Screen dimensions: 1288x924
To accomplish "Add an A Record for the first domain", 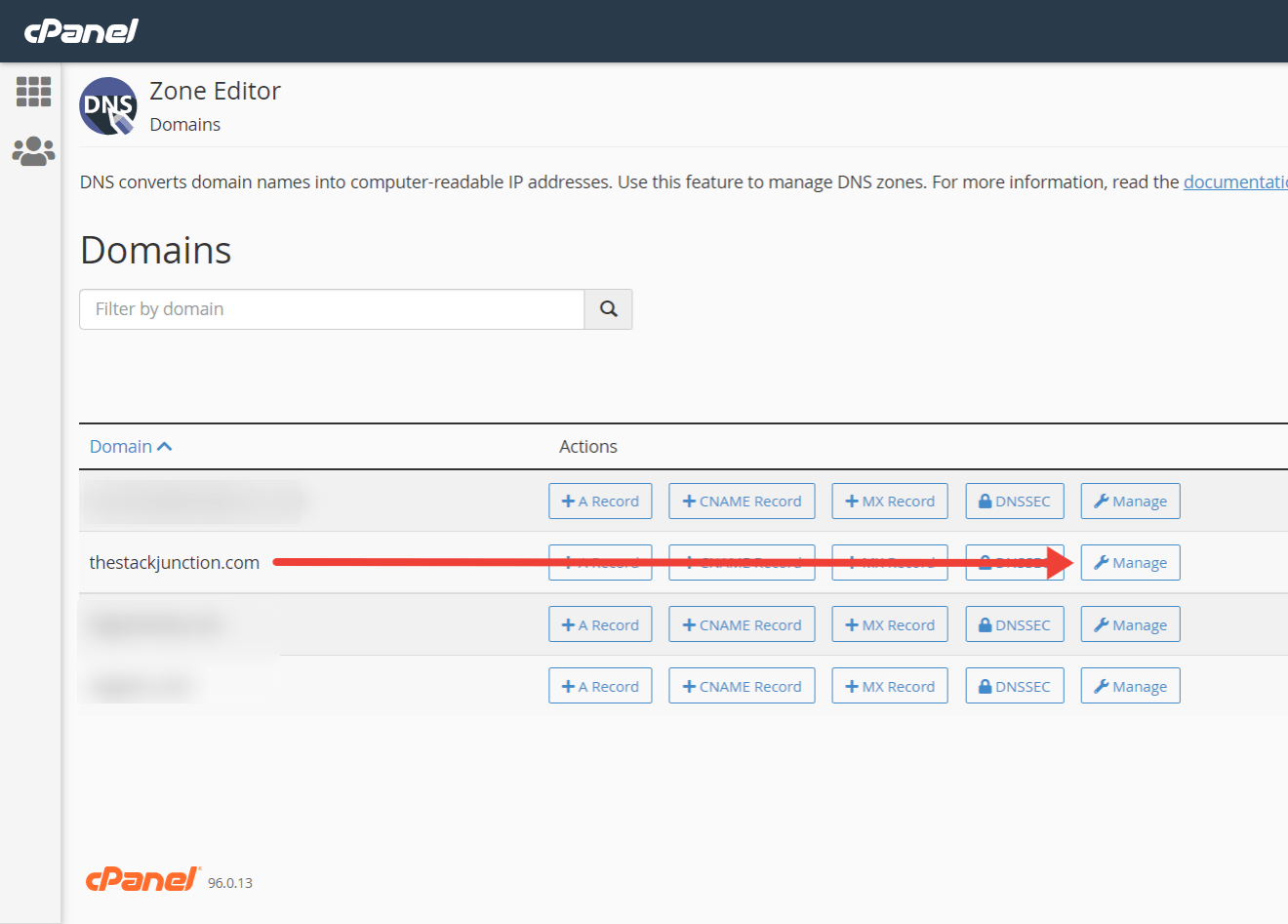I will (x=600, y=501).
